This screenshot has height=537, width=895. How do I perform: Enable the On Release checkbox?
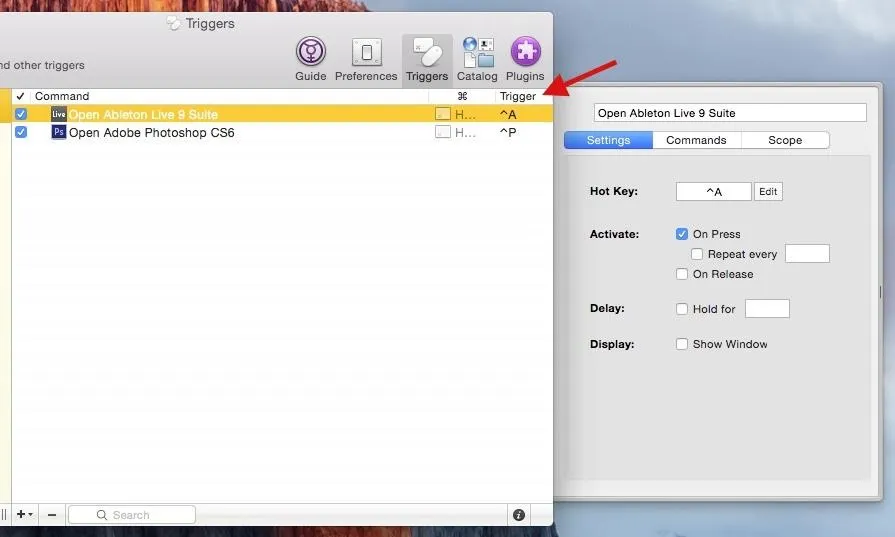tap(682, 274)
